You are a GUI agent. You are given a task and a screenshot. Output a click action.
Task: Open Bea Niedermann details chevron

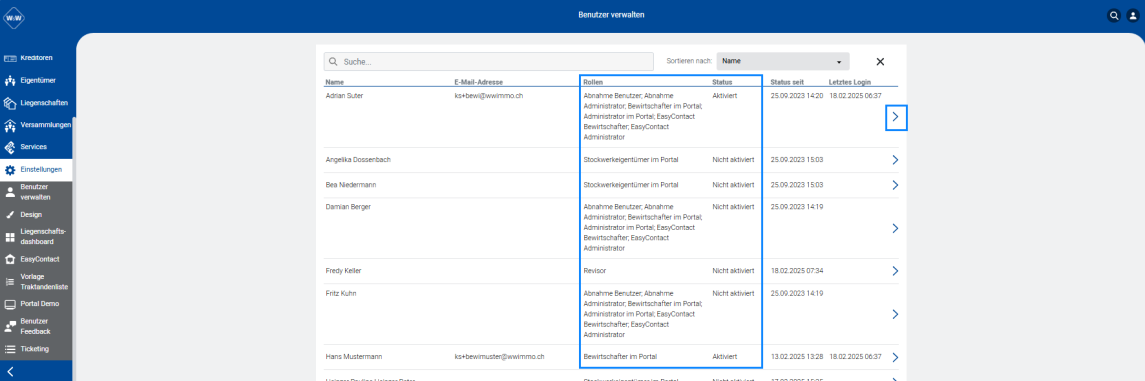pyautogui.click(x=895, y=185)
